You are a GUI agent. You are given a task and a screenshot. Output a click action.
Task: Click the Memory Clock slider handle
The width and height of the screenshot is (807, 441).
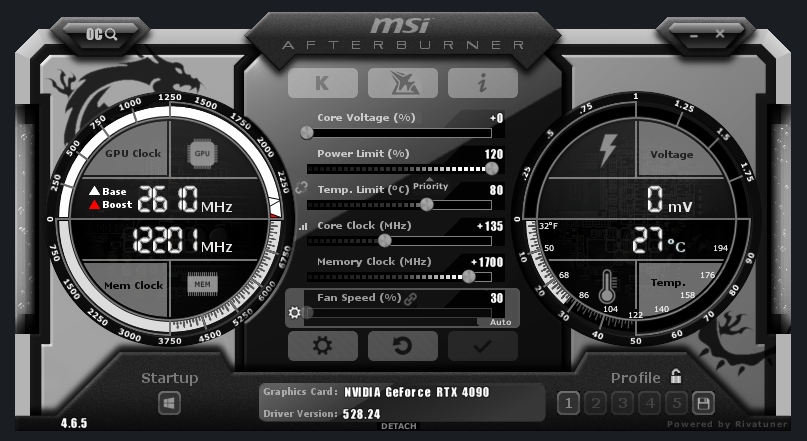(468, 276)
